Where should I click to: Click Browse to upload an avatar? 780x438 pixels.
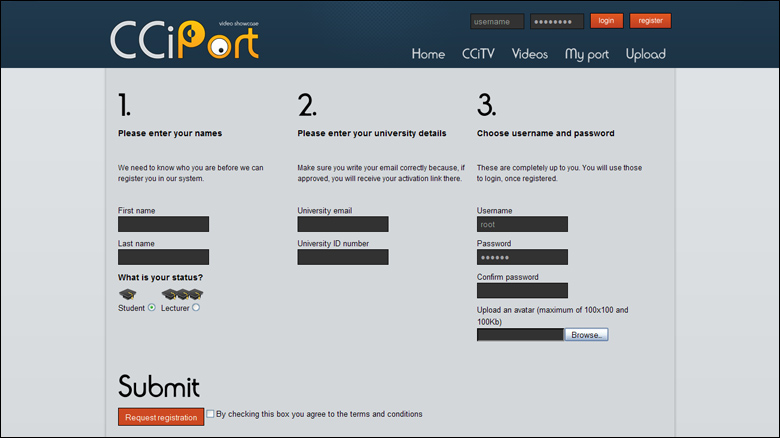[587, 334]
